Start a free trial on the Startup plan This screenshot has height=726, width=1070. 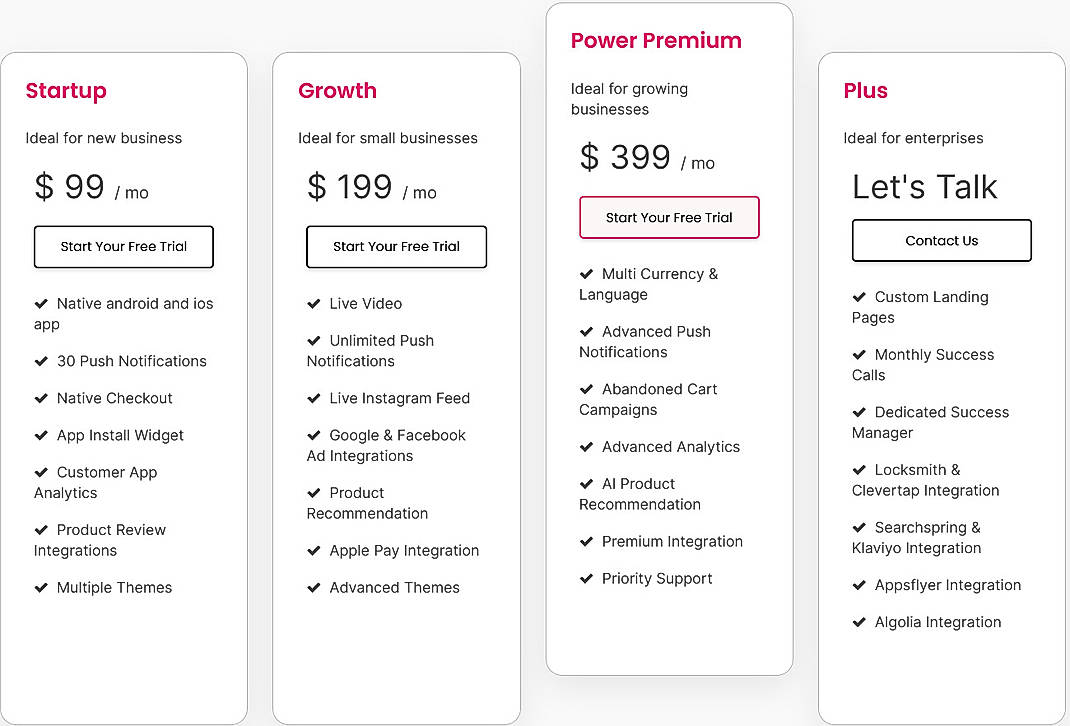click(x=123, y=247)
